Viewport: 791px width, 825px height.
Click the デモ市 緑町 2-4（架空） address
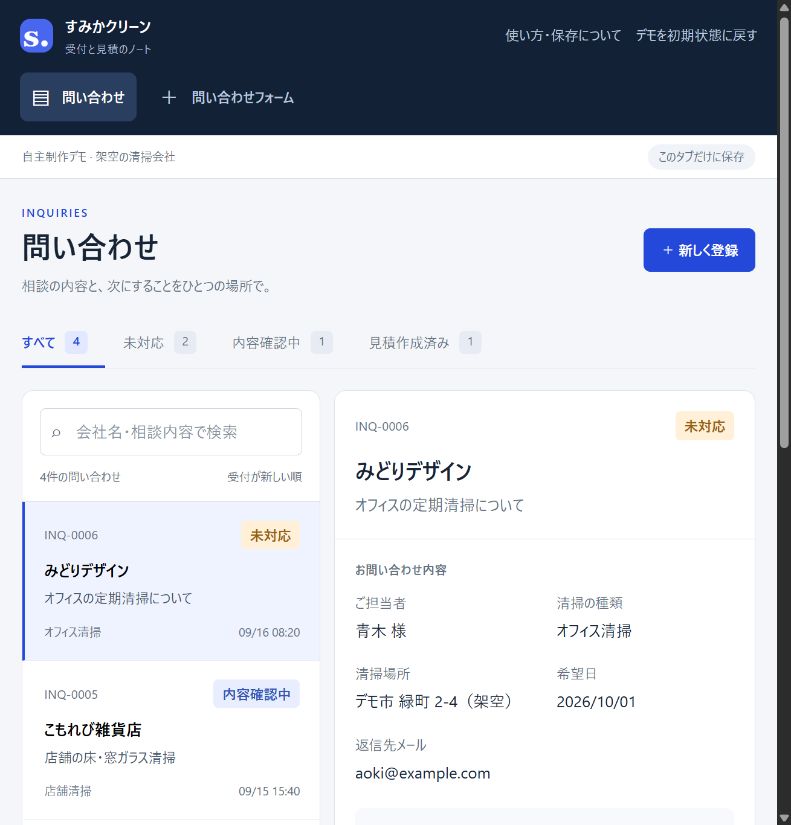tap(433, 701)
